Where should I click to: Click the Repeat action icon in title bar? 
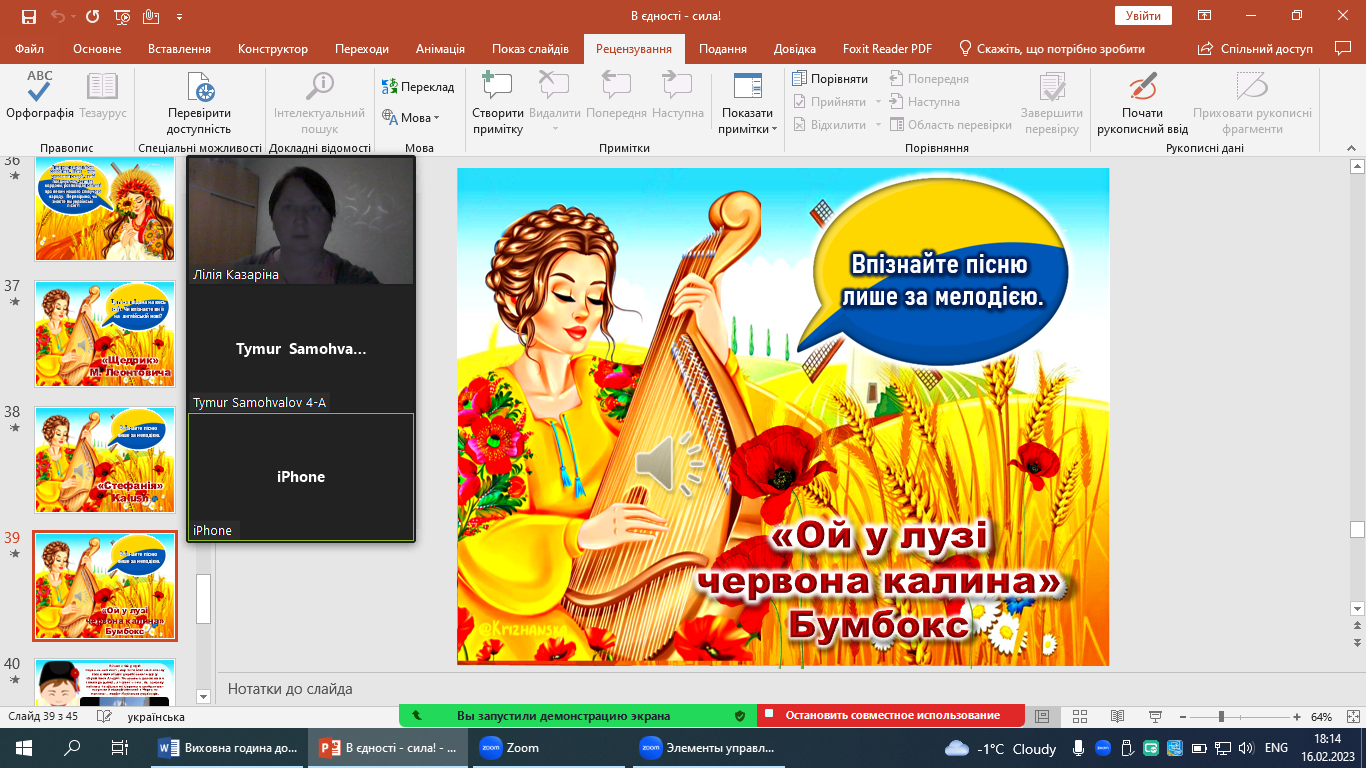pos(92,17)
